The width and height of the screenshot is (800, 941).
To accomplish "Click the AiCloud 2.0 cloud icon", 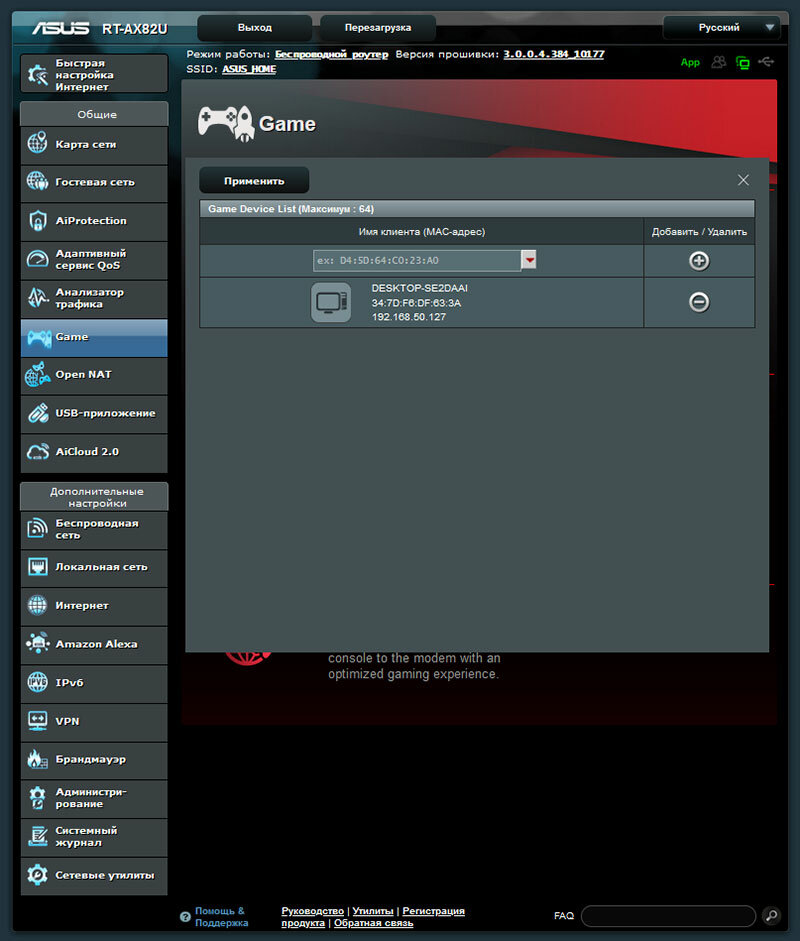I will pos(37,452).
